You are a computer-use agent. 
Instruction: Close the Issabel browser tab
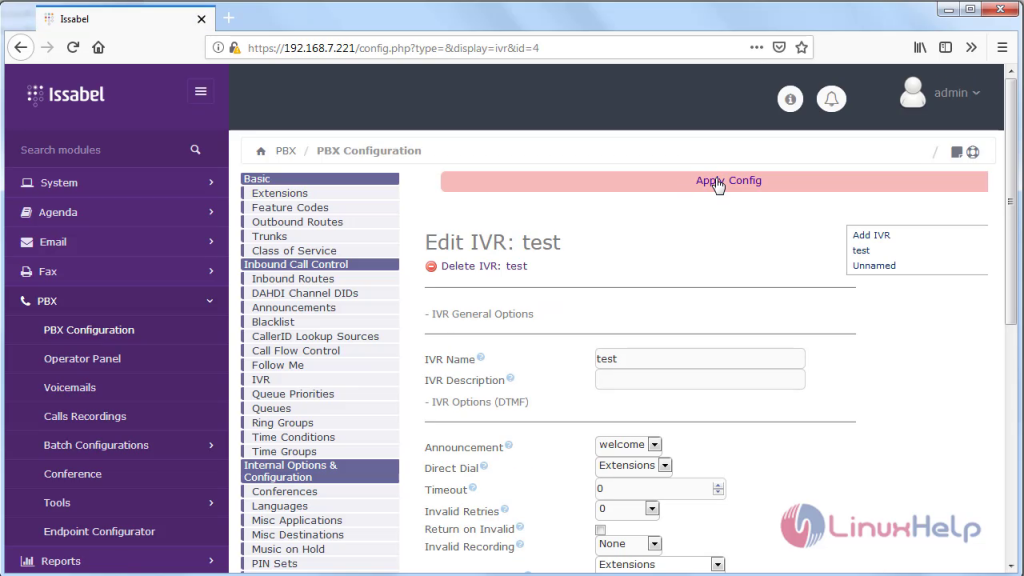tap(201, 19)
